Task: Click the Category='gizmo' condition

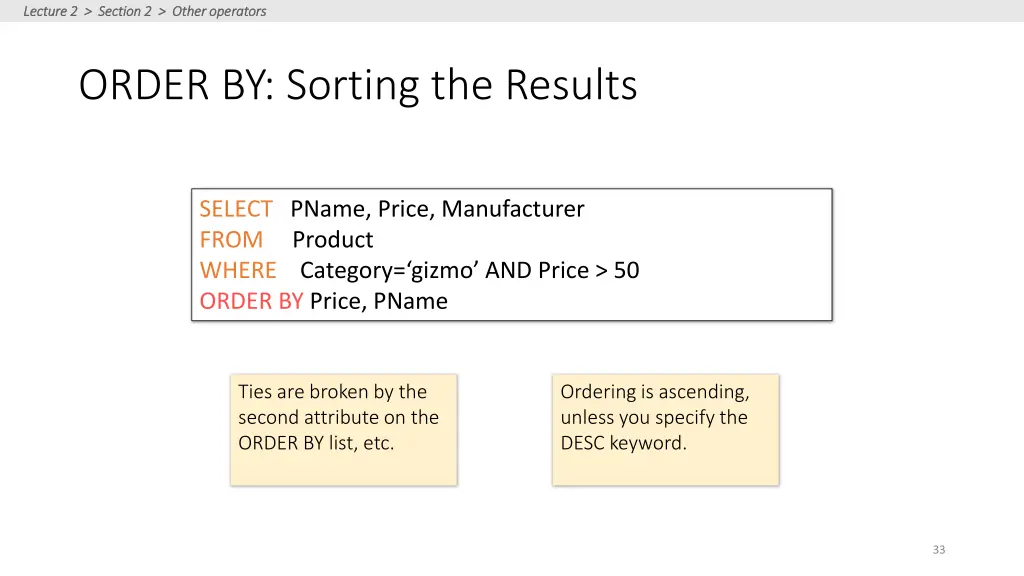Action: click(389, 270)
